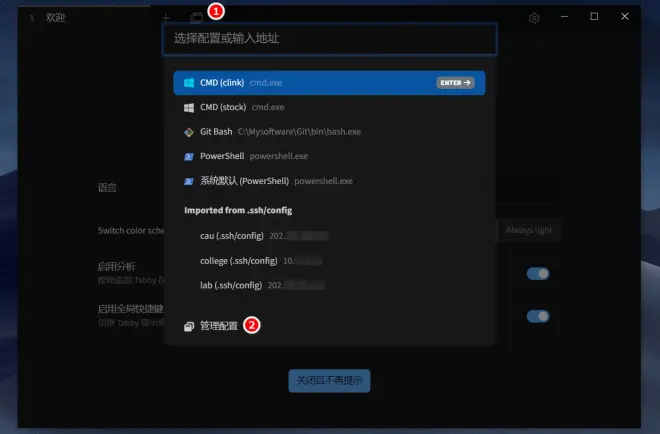Image resolution: width=660 pixels, height=434 pixels.
Task: Click the profile search input field
Action: coord(330,39)
